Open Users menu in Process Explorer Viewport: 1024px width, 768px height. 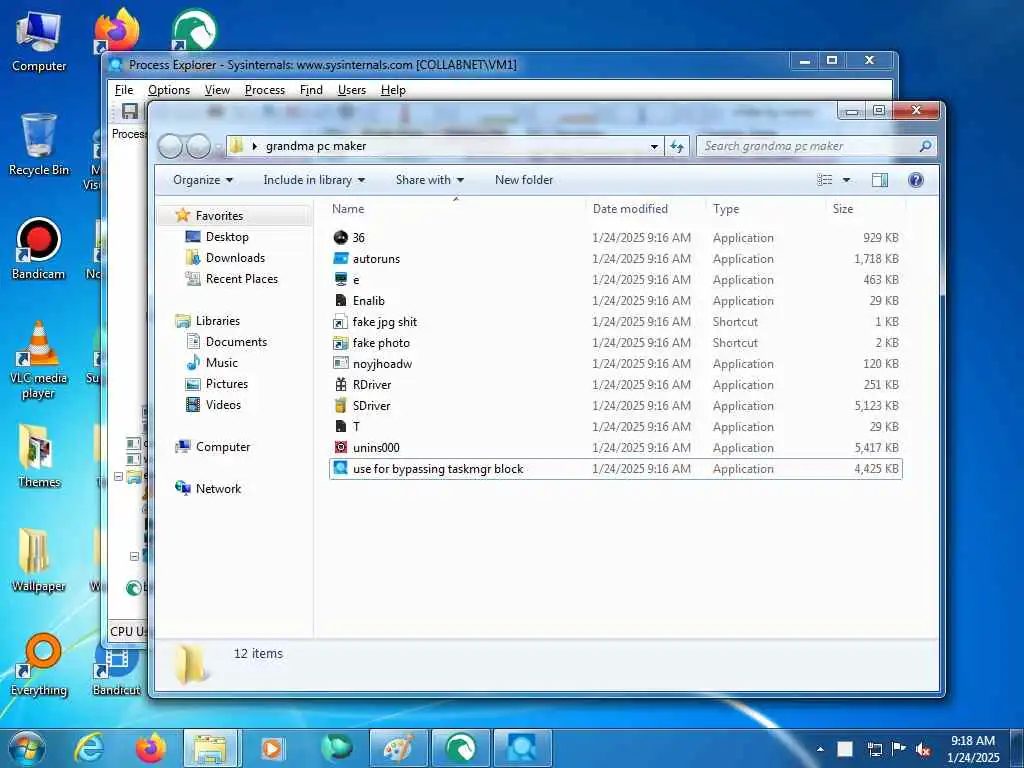pyautogui.click(x=351, y=90)
